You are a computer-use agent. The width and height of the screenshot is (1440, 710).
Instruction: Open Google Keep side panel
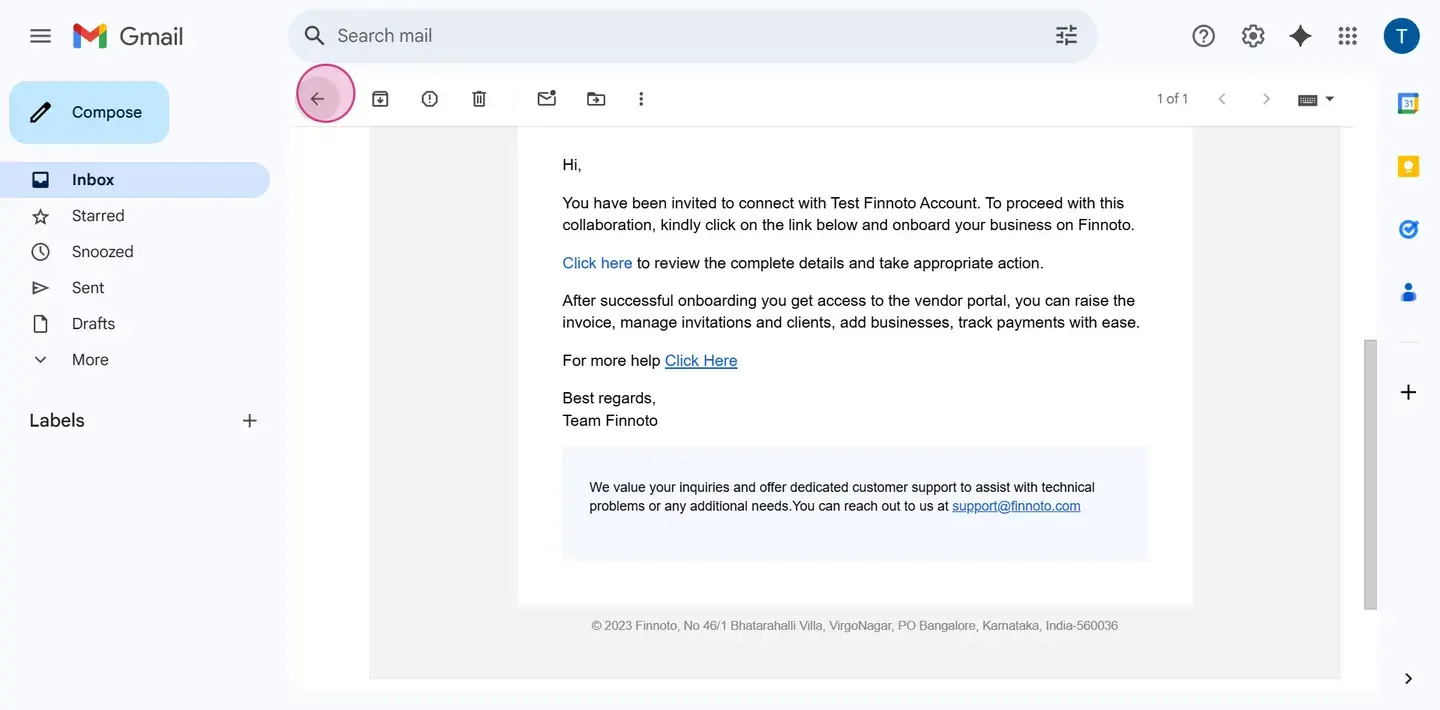[1408, 166]
